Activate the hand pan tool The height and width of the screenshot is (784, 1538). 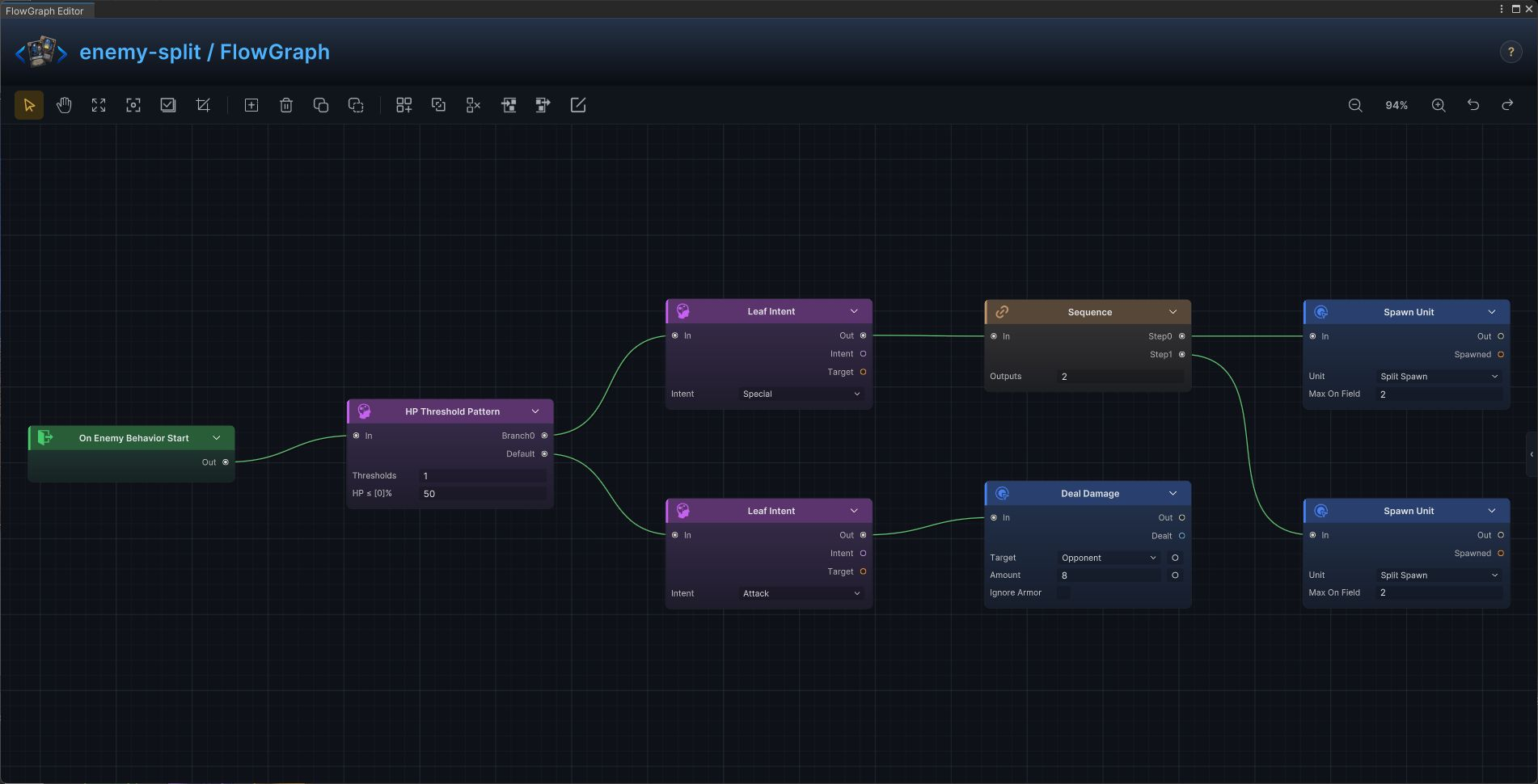[x=64, y=105]
